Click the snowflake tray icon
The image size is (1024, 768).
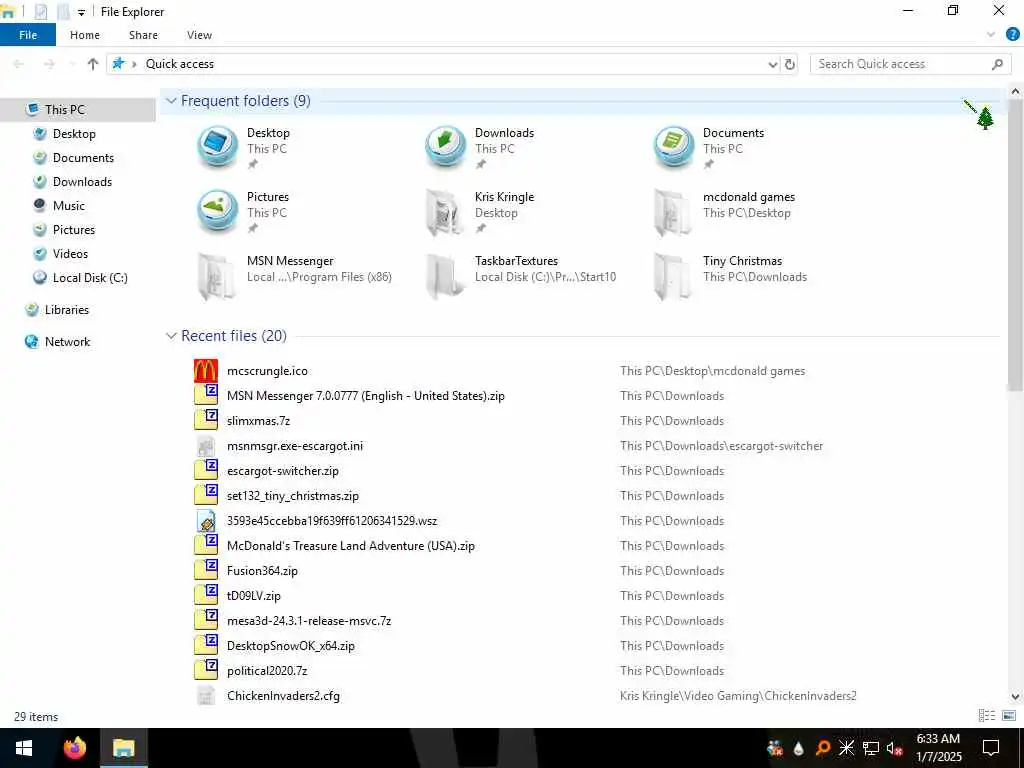[x=846, y=748]
